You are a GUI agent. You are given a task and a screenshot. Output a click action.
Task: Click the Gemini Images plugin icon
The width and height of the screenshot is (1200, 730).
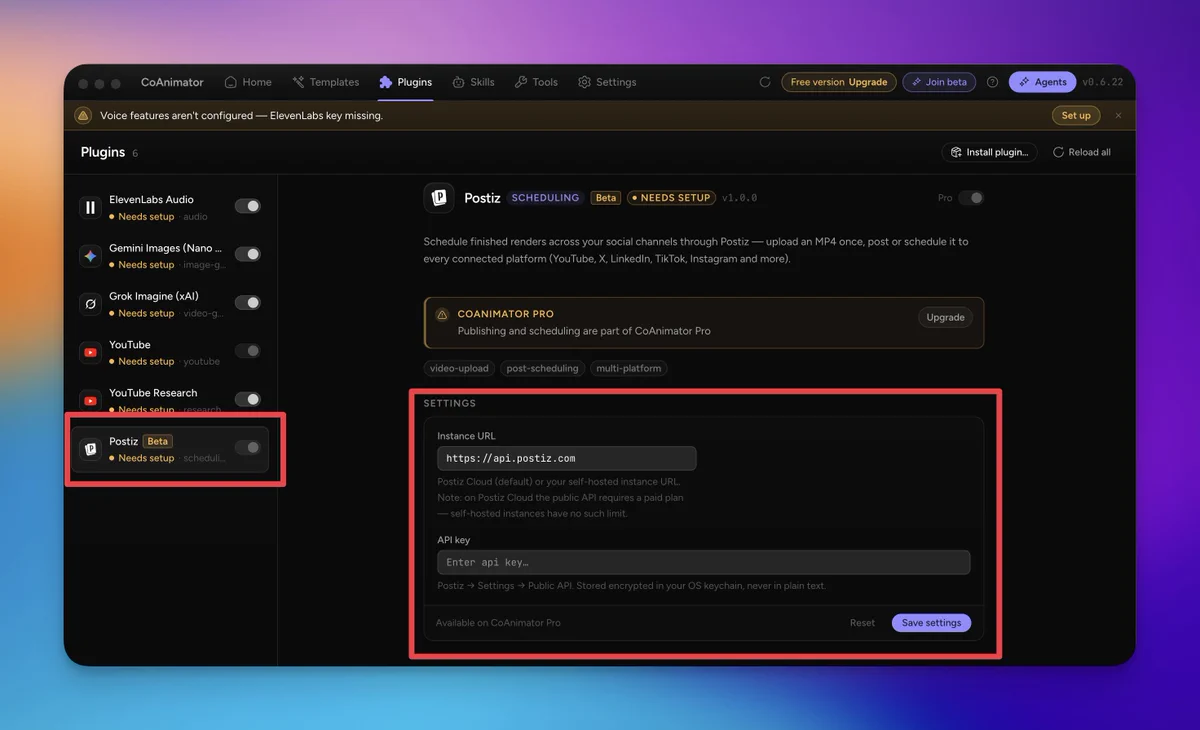click(91, 256)
